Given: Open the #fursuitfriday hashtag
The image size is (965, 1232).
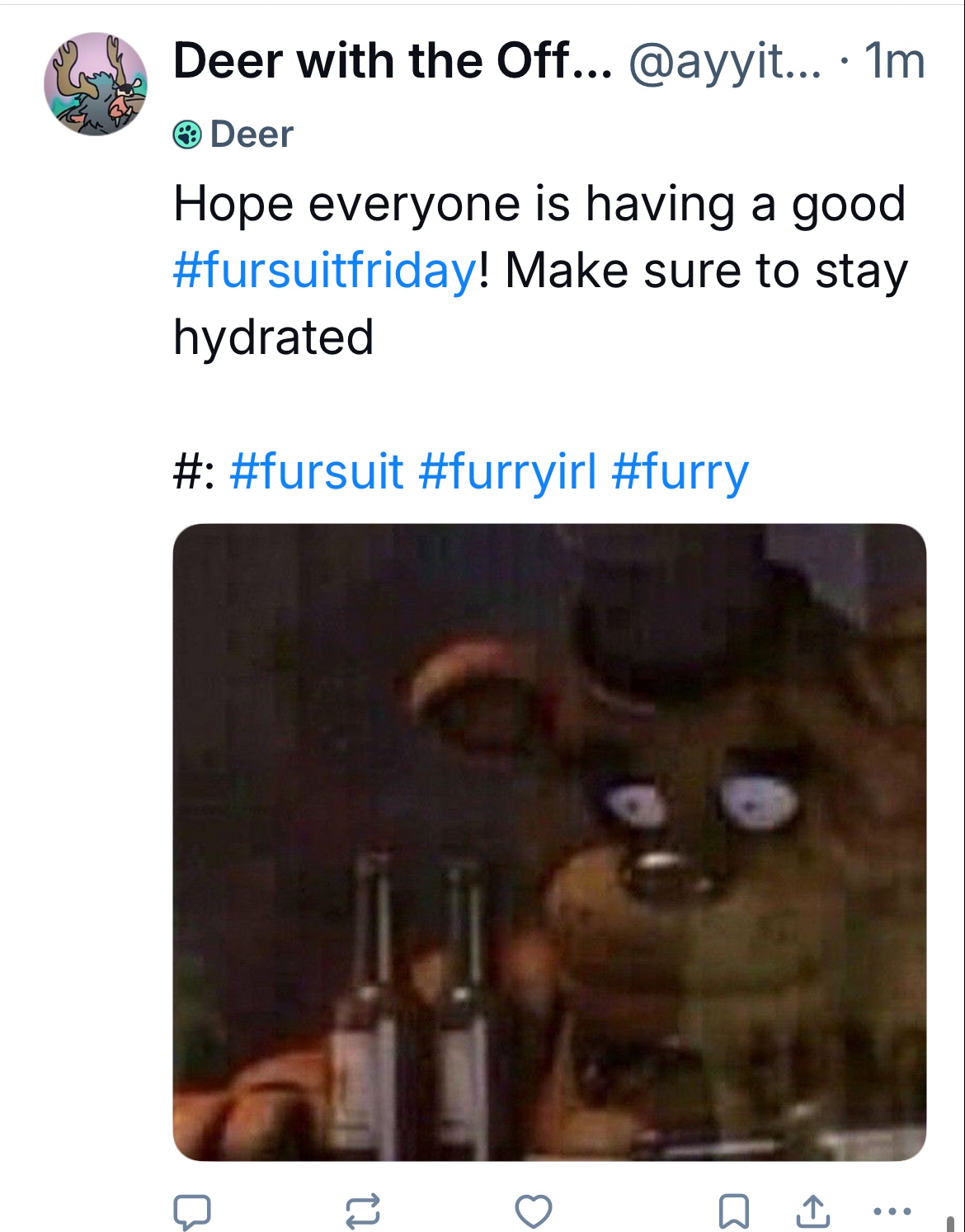Looking at the screenshot, I should click(324, 271).
